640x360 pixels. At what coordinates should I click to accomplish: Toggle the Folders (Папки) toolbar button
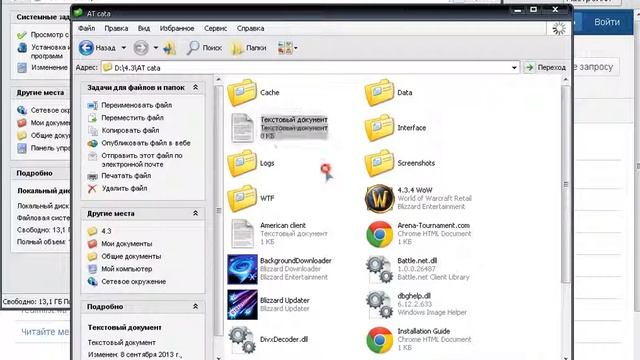tap(248, 48)
